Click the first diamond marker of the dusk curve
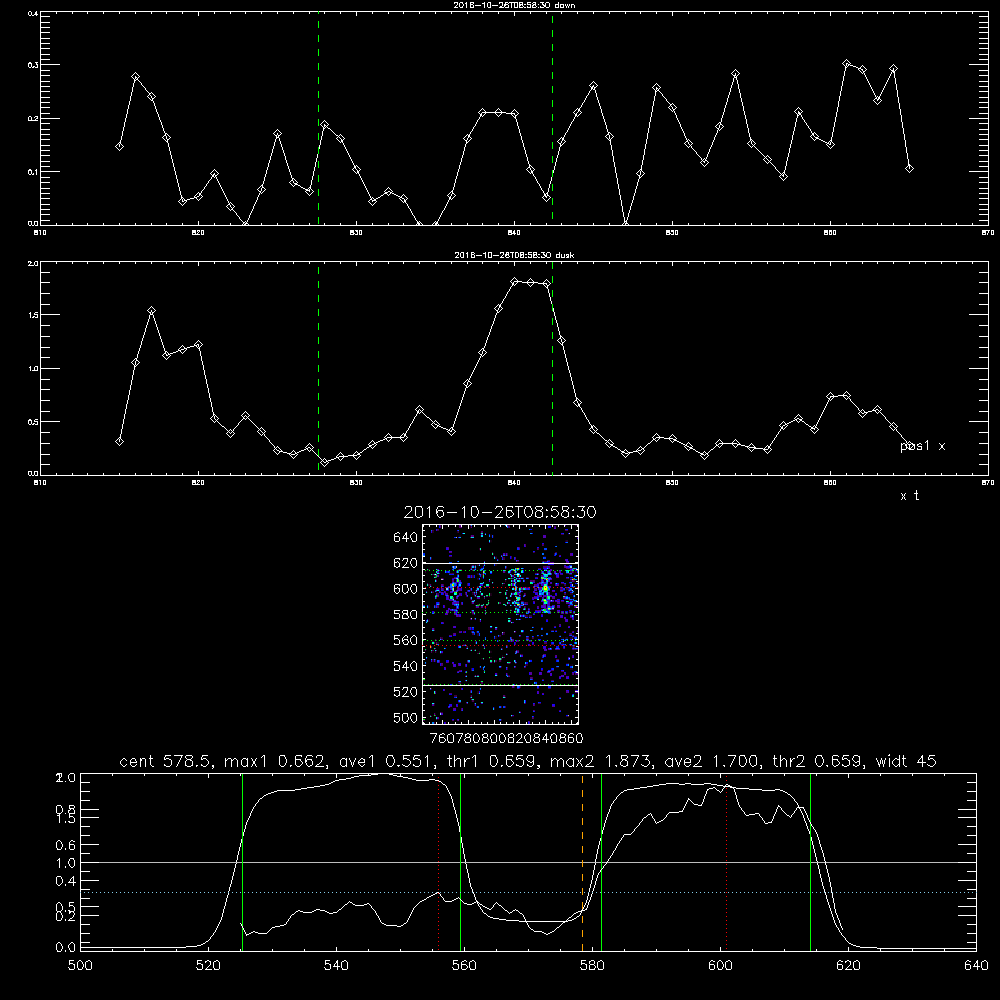1000x1000 pixels. 119,441
